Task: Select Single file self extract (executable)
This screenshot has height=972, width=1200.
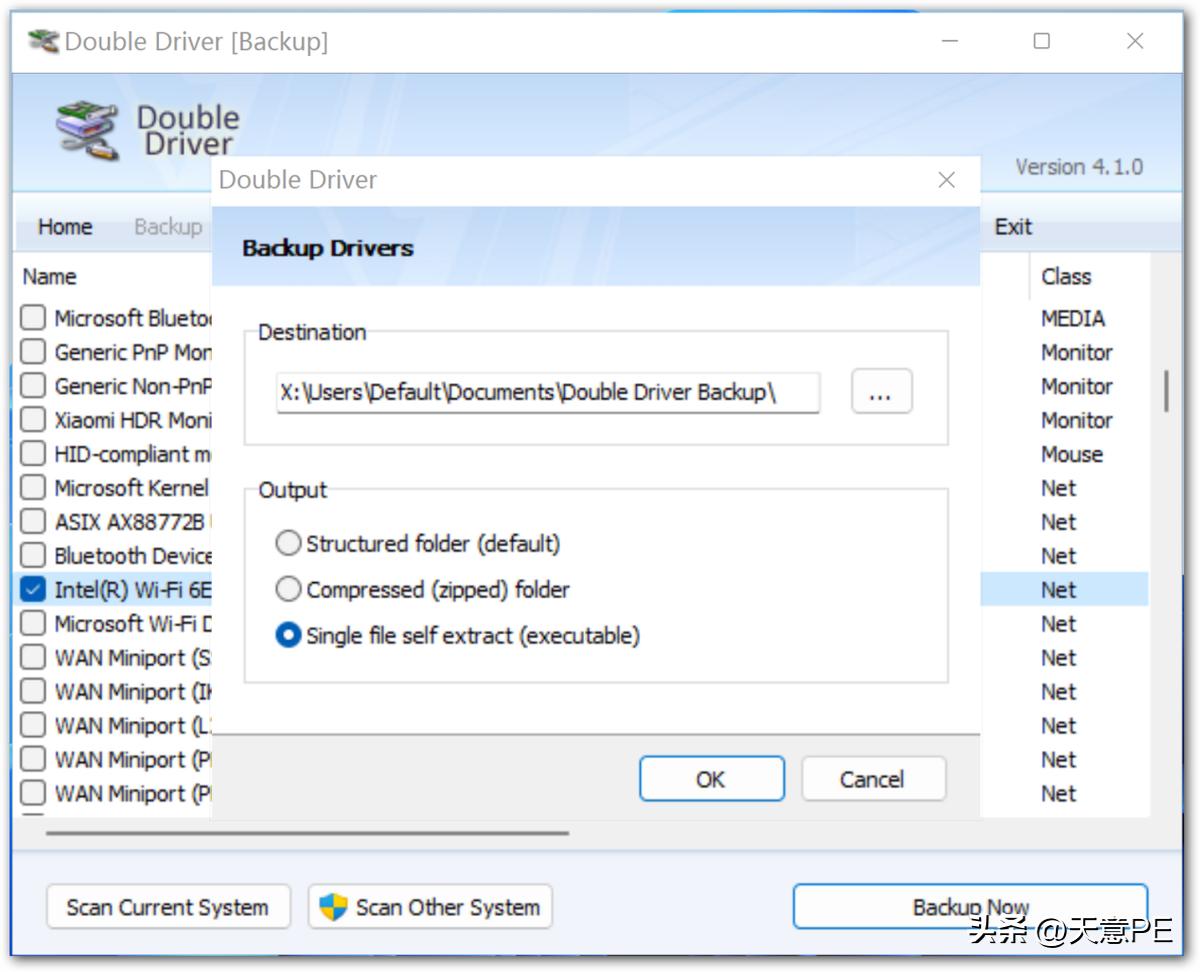Action: tap(288, 635)
